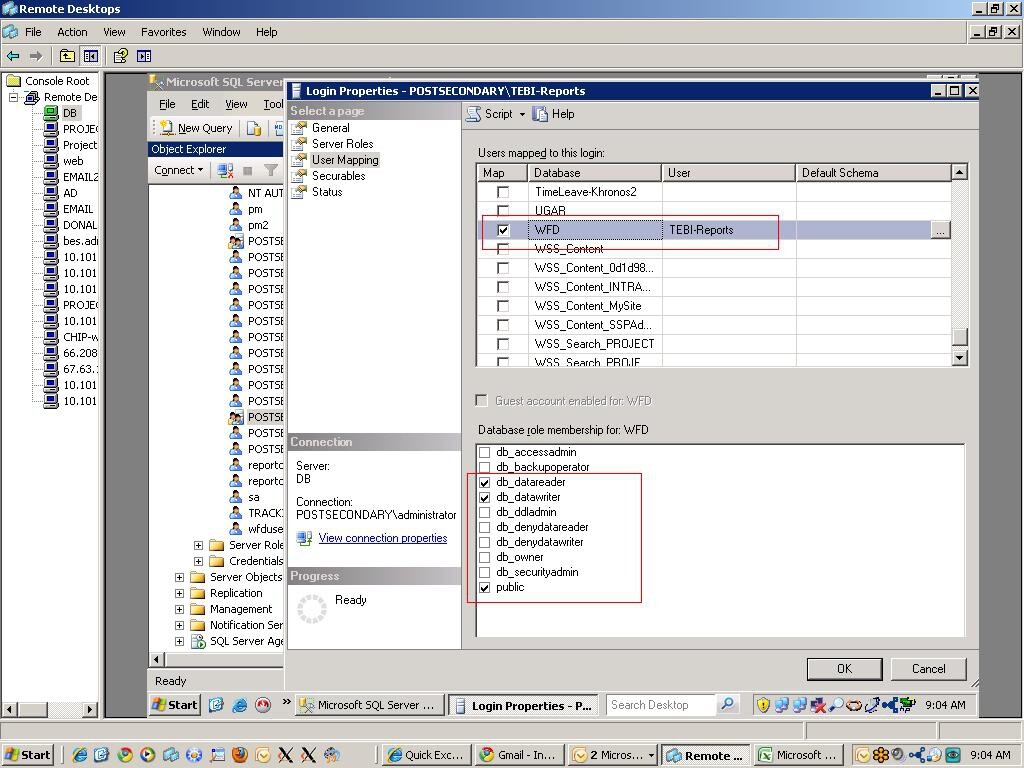Select the General page in Login Properties
Image resolution: width=1024 pixels, height=768 pixels.
click(x=330, y=127)
